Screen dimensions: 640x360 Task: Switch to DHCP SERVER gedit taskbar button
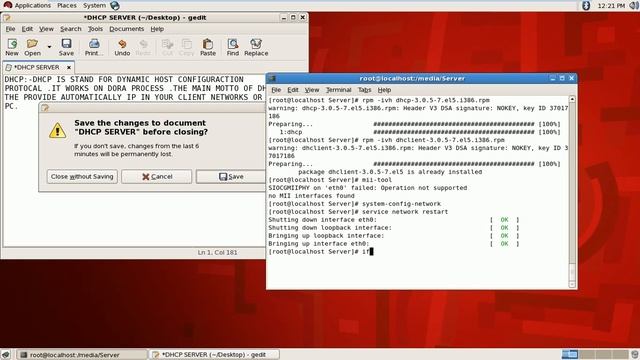coord(214,355)
